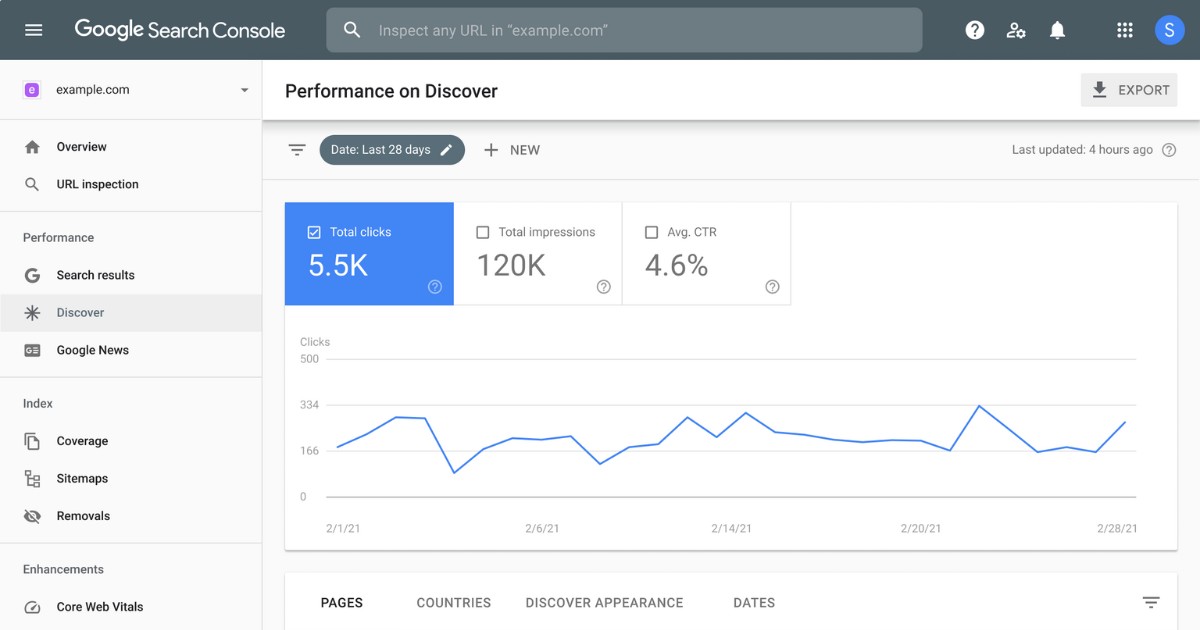This screenshot has width=1200, height=630.
Task: Open the DISCOVER APPEARANCE tab
Action: coord(604,603)
